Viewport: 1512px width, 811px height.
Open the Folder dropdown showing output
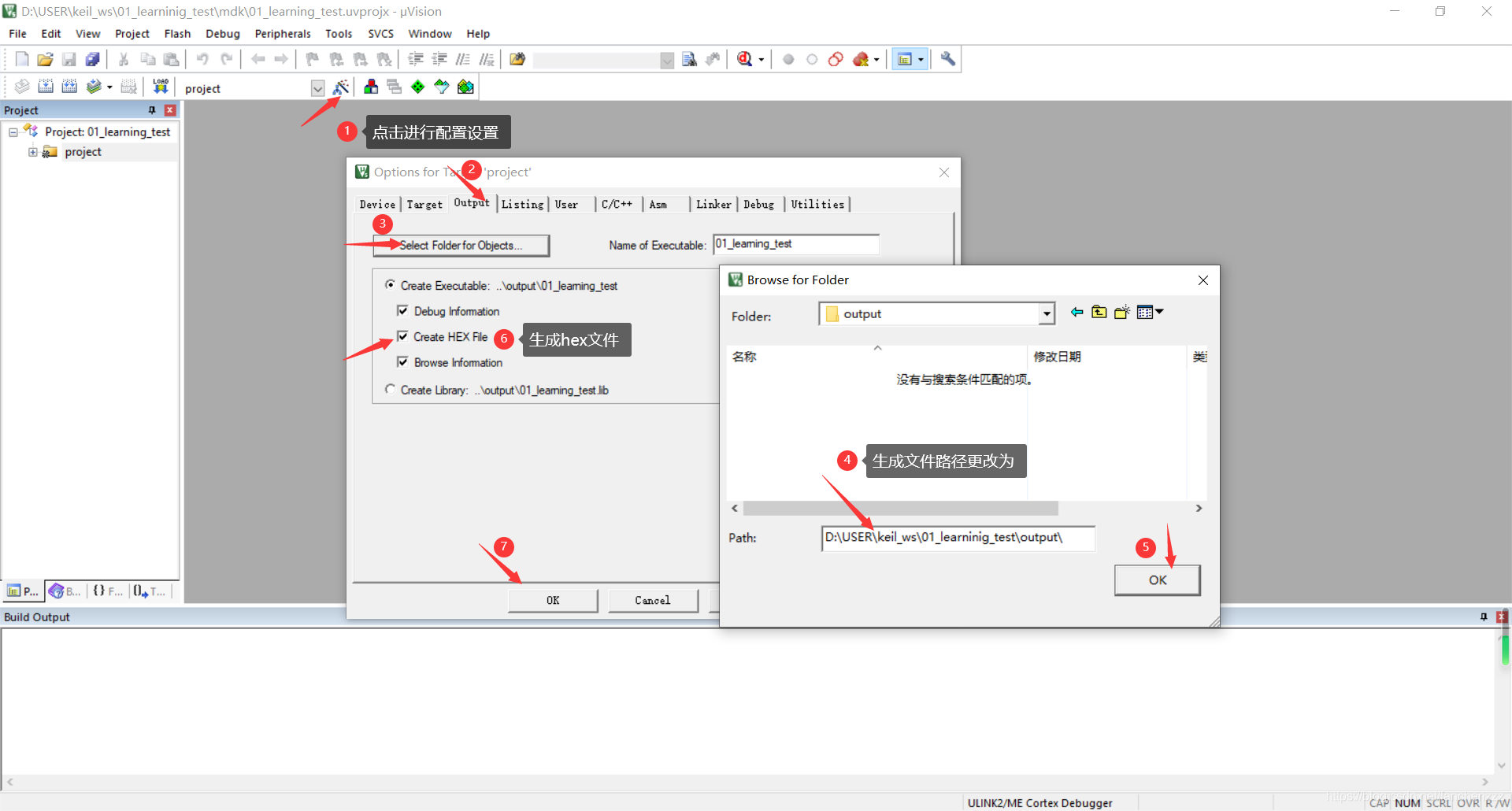click(1047, 314)
